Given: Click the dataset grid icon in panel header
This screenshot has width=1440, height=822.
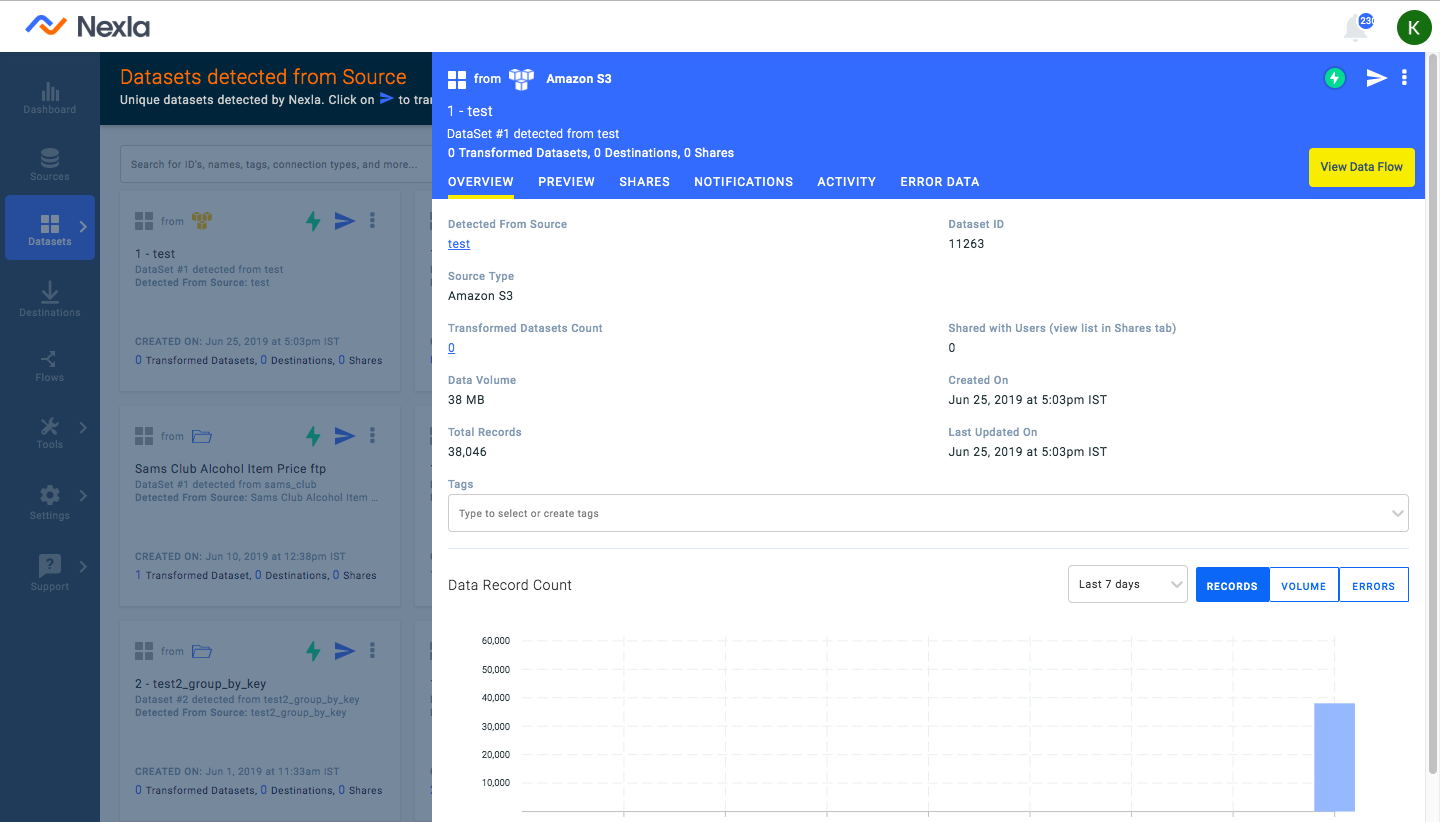Looking at the screenshot, I should pos(457,79).
